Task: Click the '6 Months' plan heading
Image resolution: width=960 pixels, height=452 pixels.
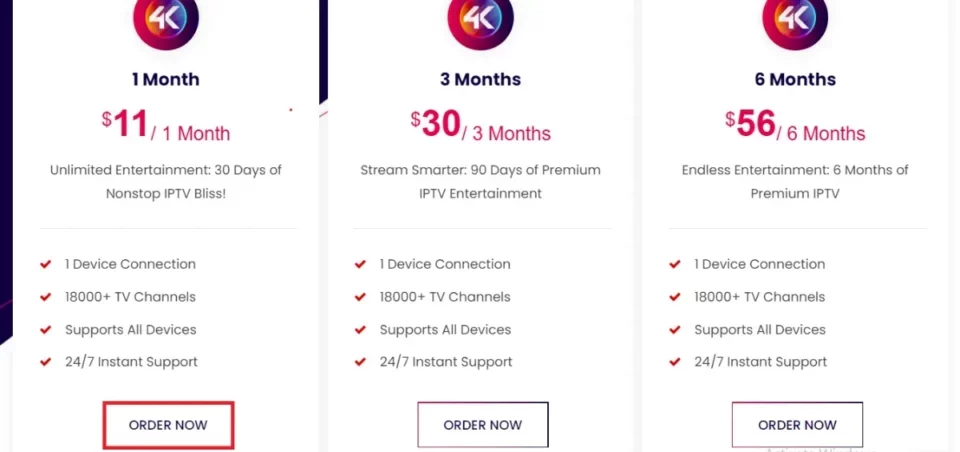Action: (795, 80)
